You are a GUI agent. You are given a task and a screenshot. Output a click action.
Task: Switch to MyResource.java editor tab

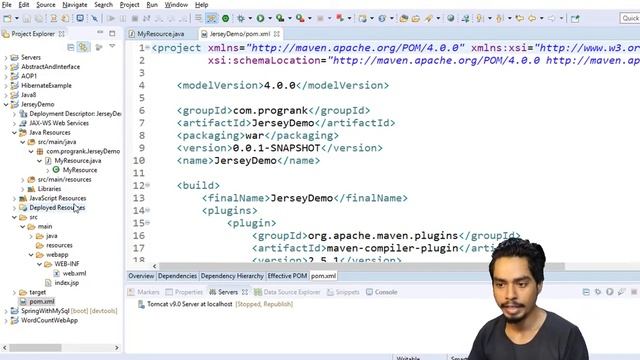[x=160, y=34]
